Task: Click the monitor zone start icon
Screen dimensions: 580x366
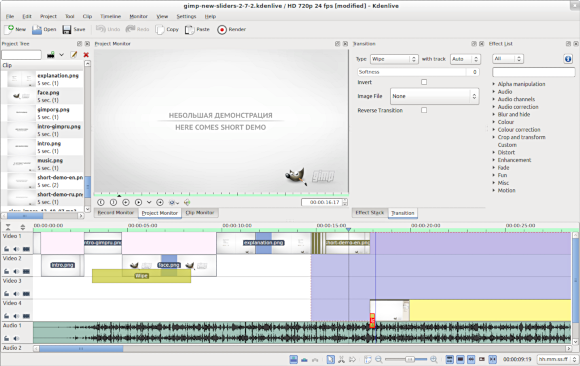Action: (101, 202)
